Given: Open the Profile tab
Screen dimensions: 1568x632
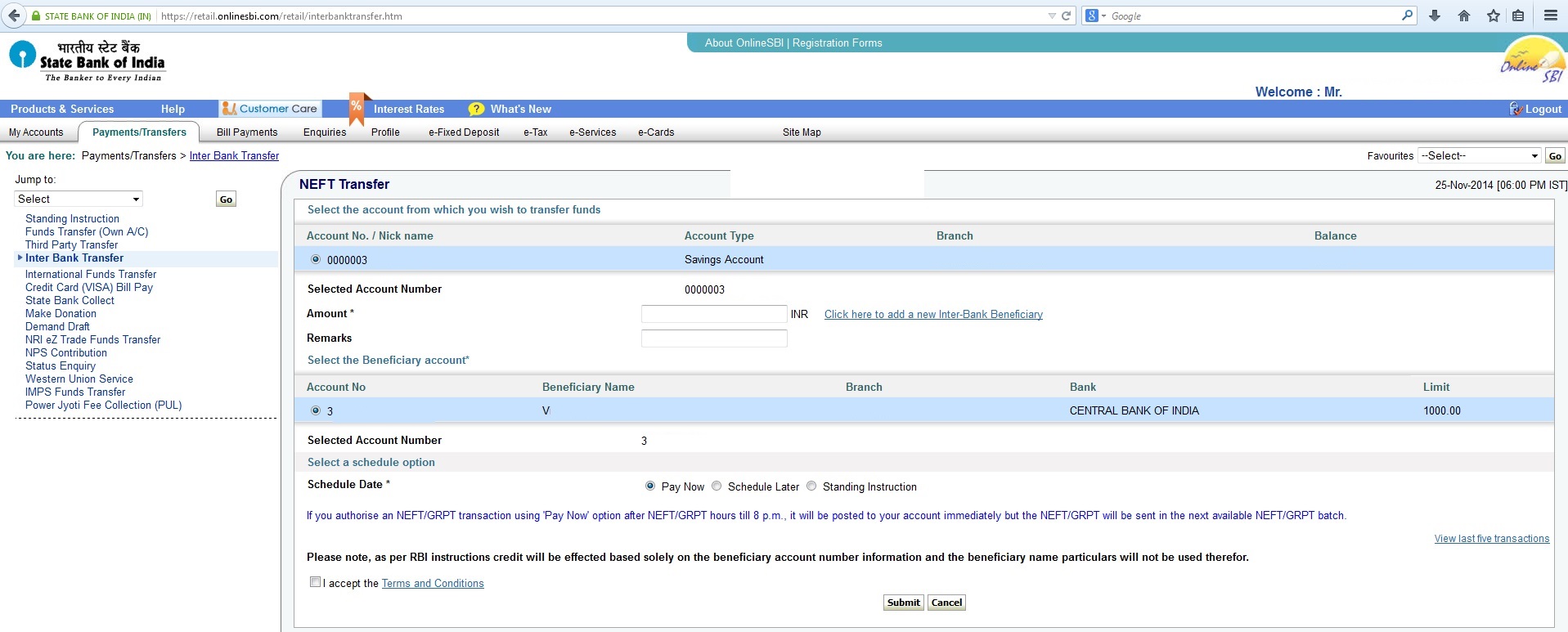Looking at the screenshot, I should tap(385, 132).
